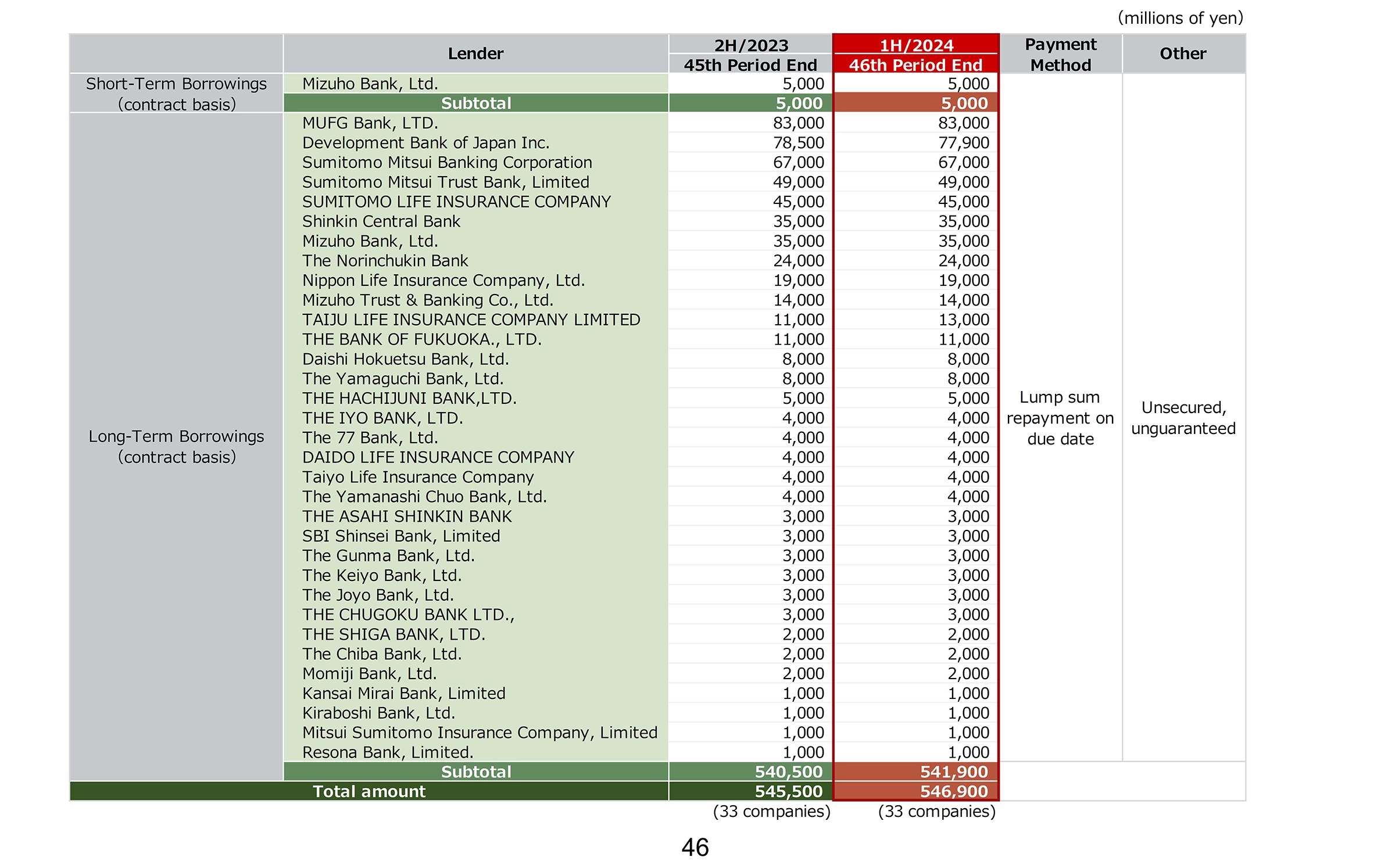
Task: Click the Payment Method header
Action: 1061,54
